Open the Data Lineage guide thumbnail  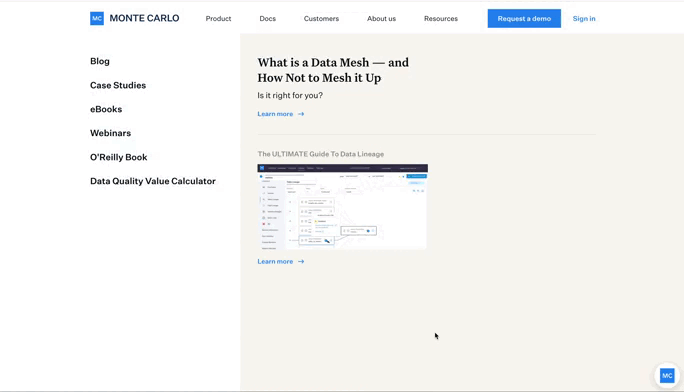point(342,207)
